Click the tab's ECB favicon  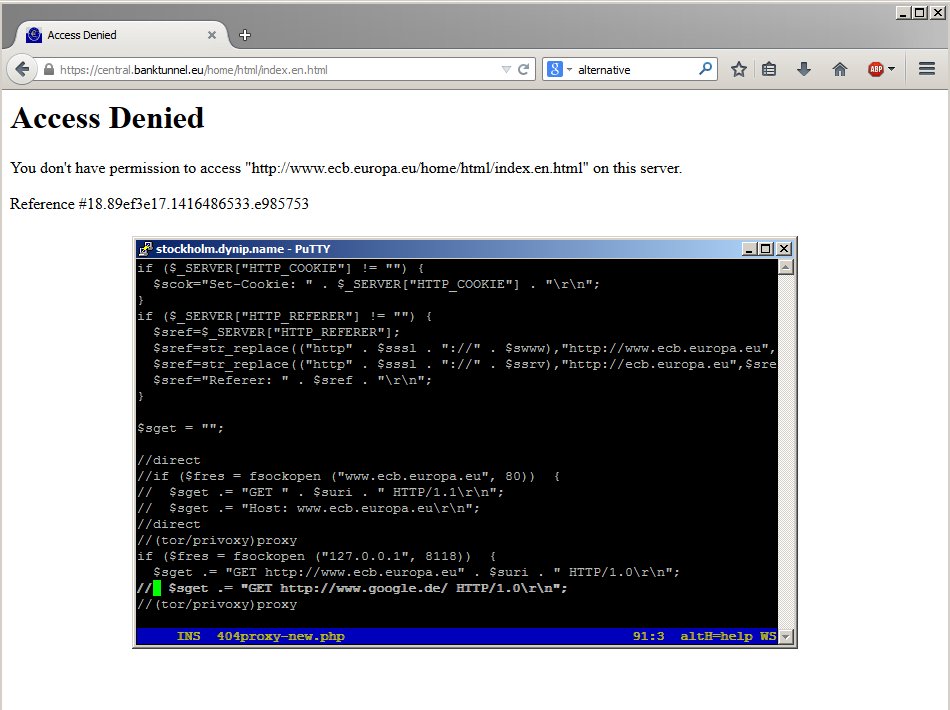(x=34, y=35)
